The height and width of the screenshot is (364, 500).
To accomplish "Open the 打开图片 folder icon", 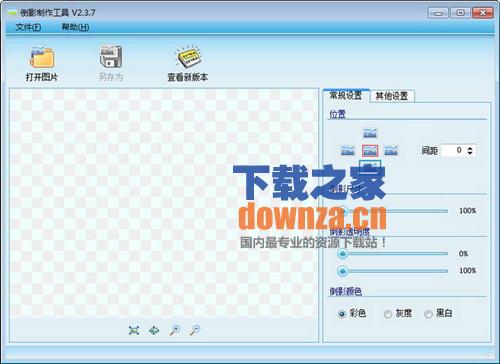I will tap(42, 58).
